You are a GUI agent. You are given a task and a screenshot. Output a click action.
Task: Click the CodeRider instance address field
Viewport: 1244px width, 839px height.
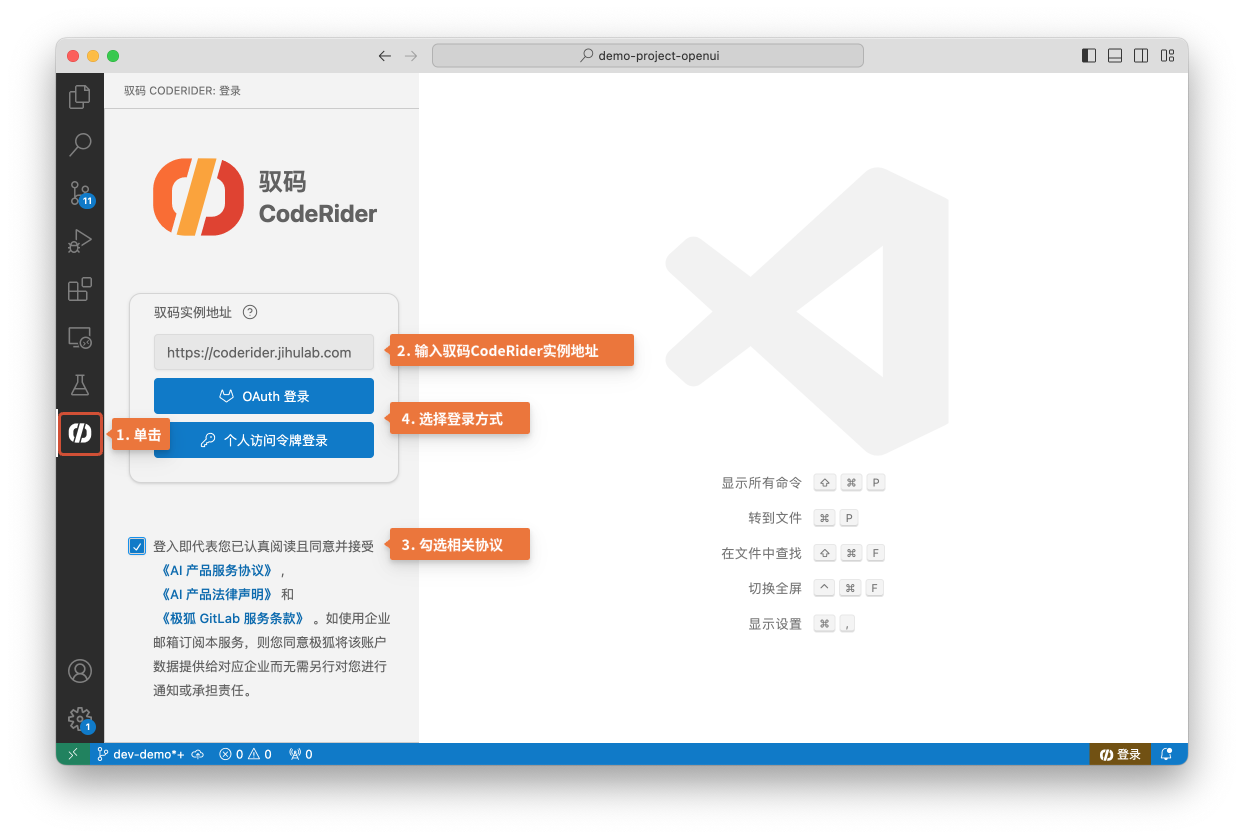(264, 352)
